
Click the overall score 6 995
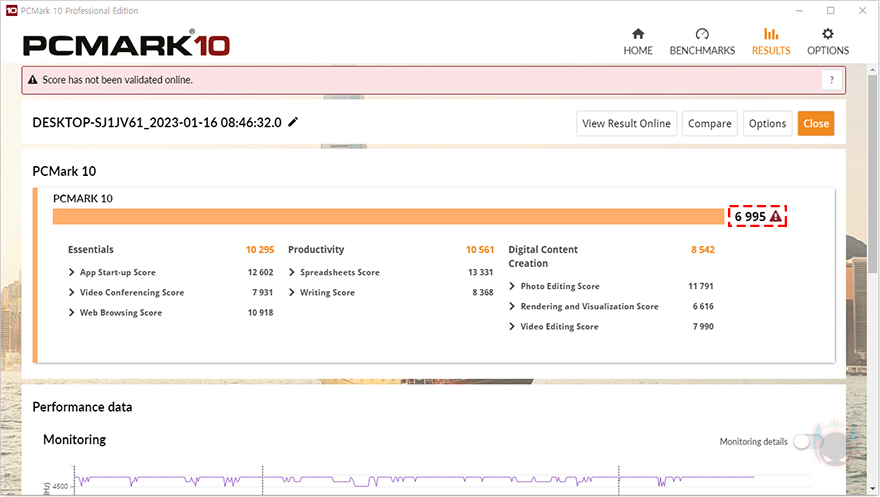(750, 217)
